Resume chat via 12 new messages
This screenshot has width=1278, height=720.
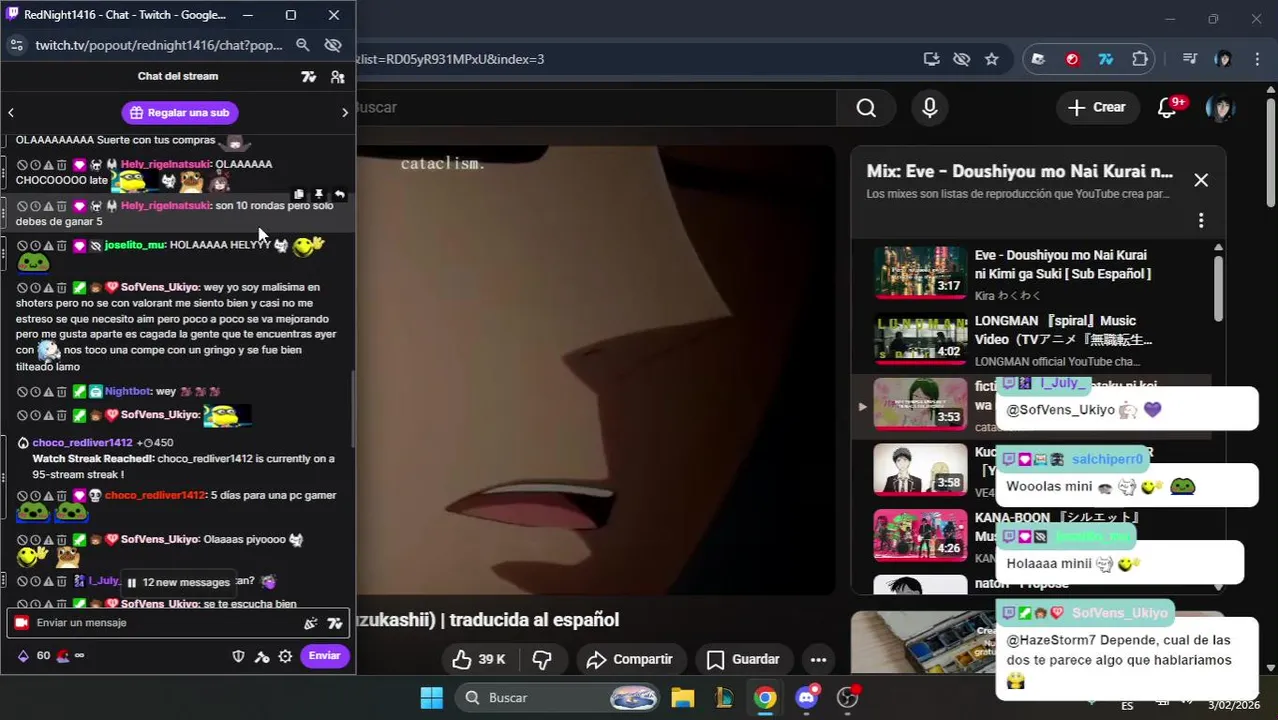pyautogui.click(x=179, y=582)
